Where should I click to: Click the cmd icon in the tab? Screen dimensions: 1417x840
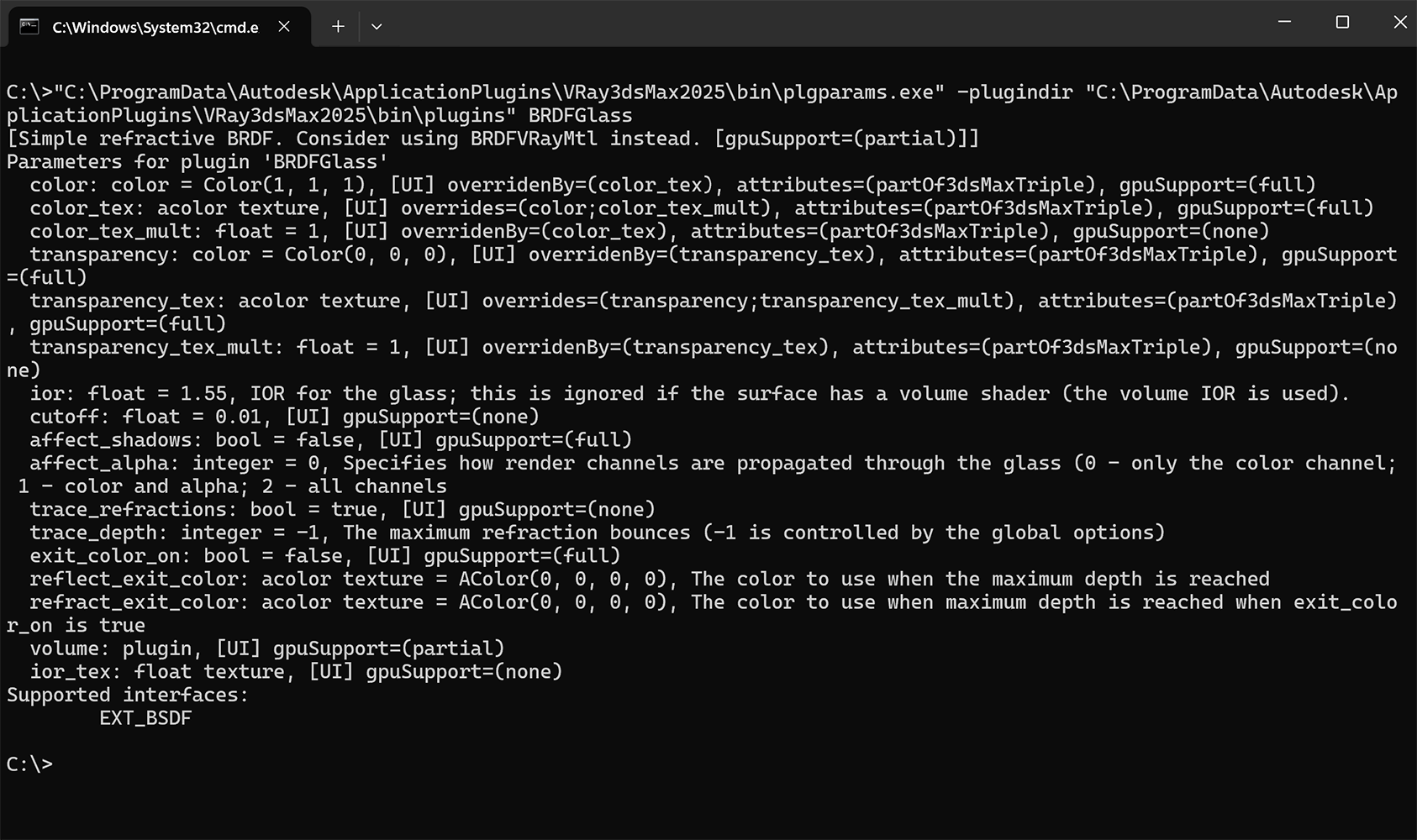(x=29, y=27)
